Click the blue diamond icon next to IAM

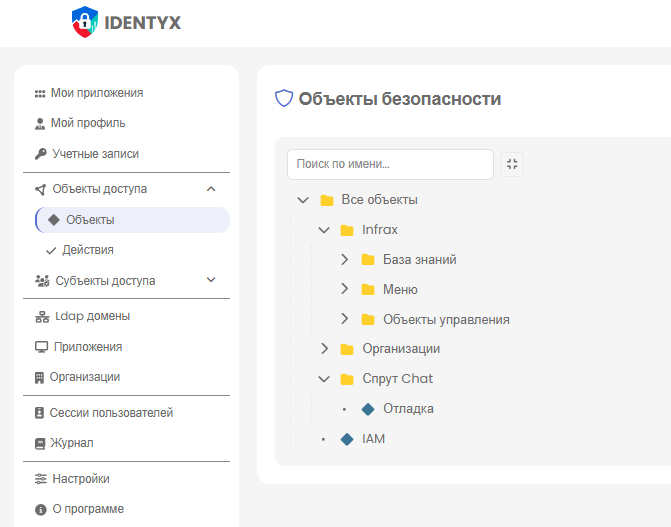point(347,439)
